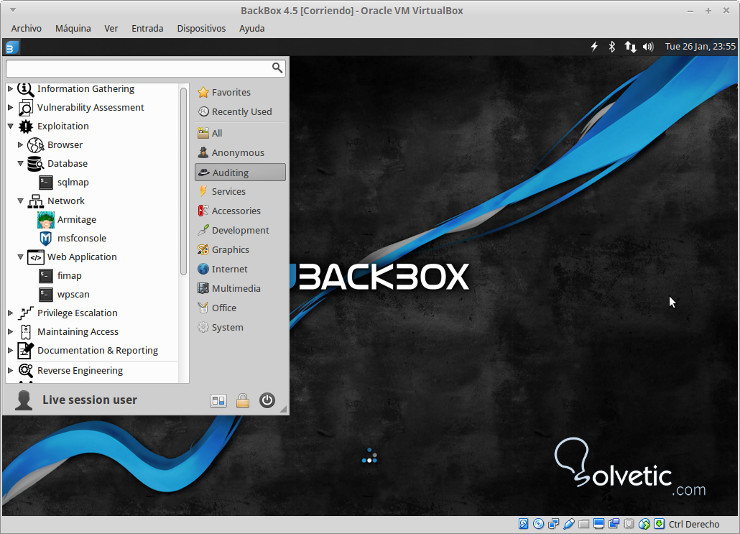This screenshot has height=534, width=740.
Task: Open the Dispositivos menu
Action: click(x=202, y=28)
